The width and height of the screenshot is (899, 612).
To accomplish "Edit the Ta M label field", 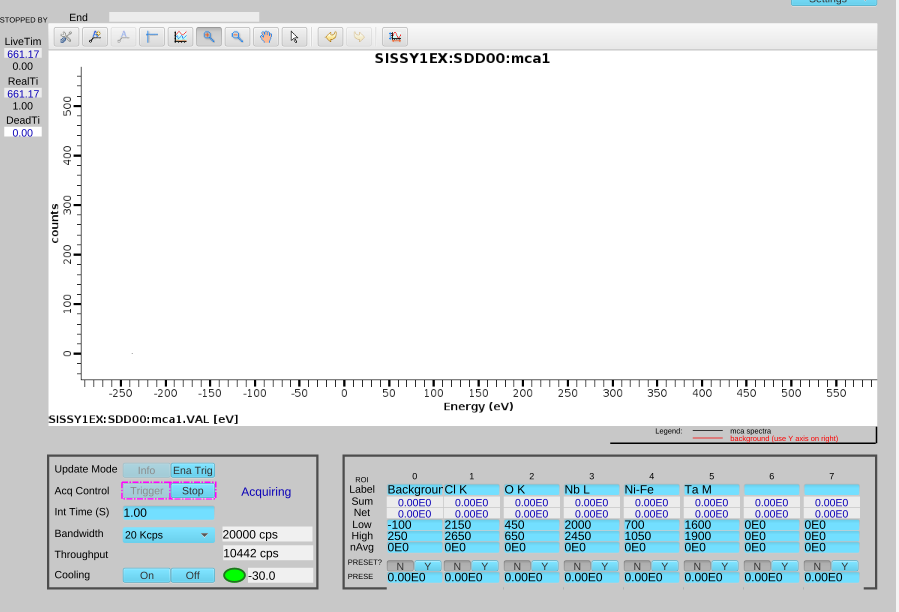I will click(712, 490).
